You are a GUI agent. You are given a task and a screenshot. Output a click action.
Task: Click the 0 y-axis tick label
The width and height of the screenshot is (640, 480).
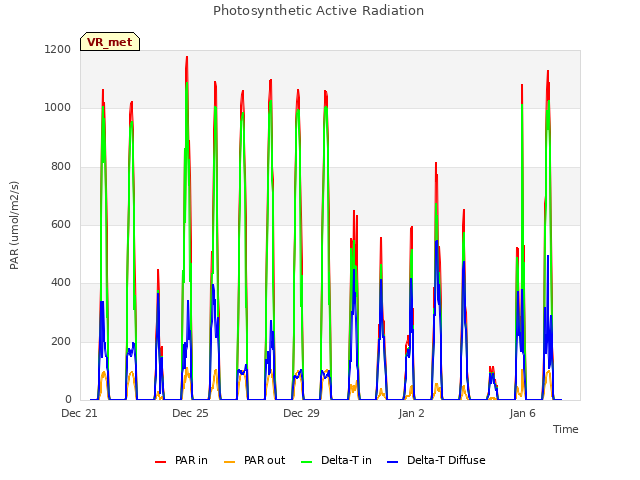[x=68, y=400]
